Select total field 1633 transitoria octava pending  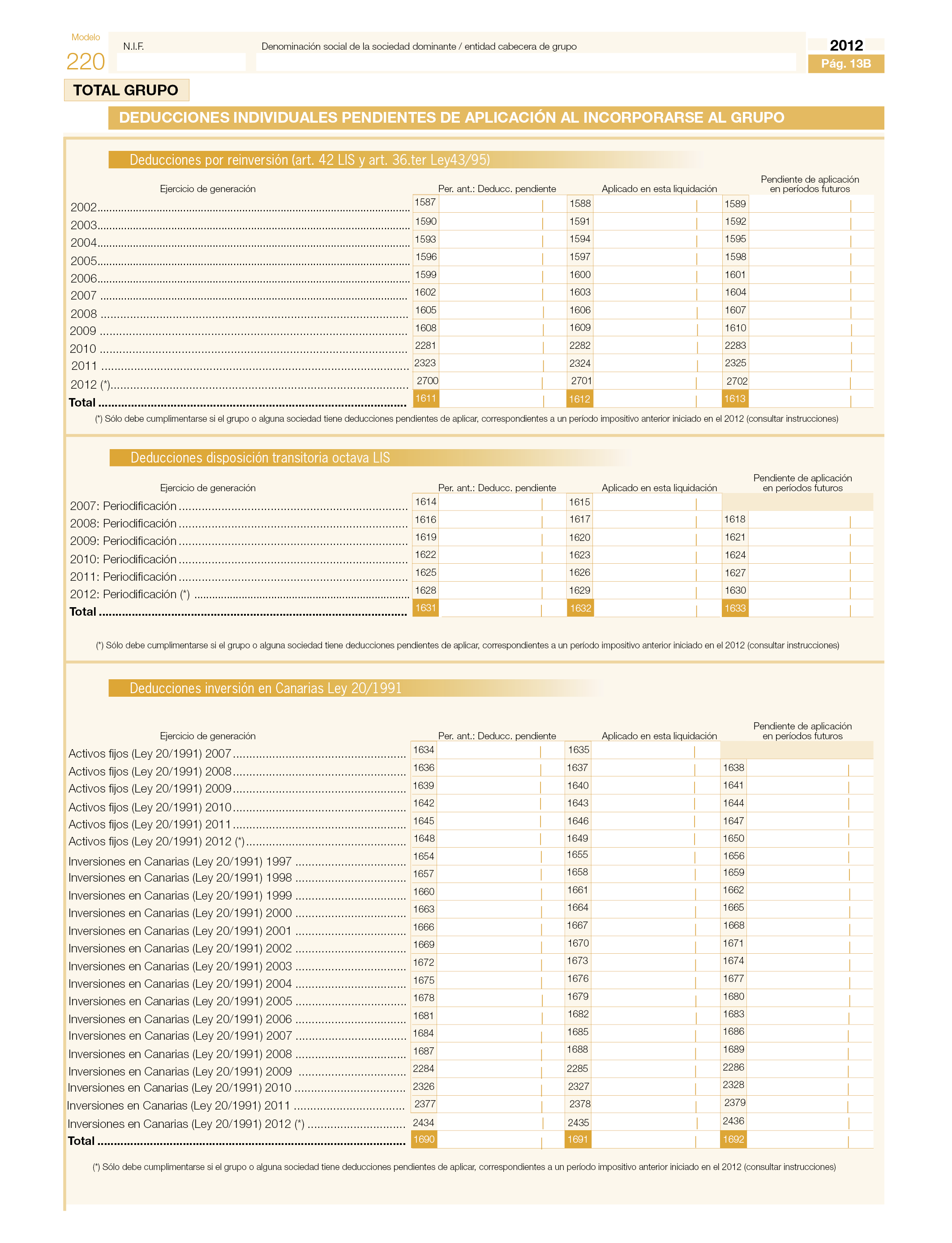tap(812, 608)
